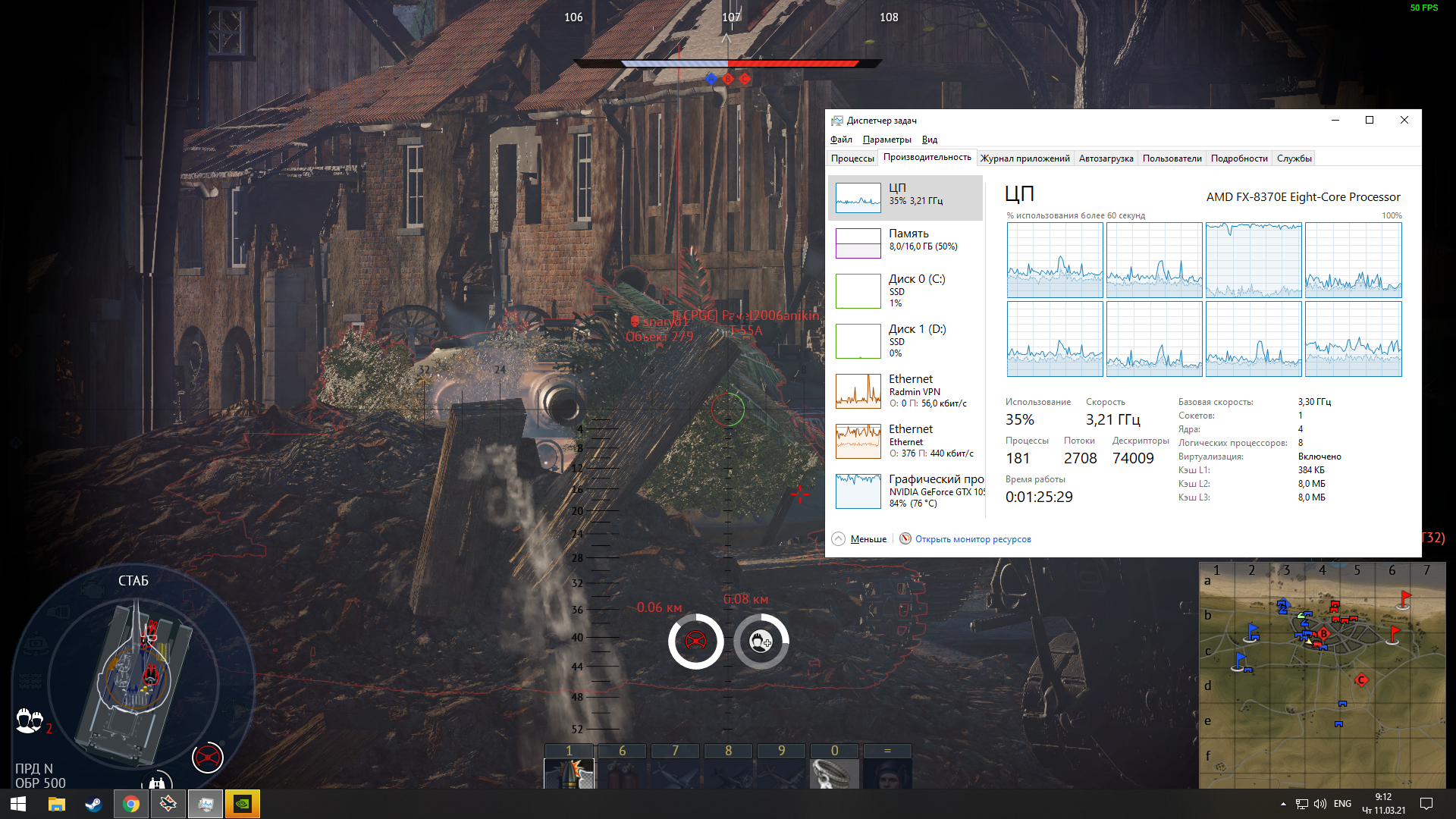Change ENG input language
This screenshot has height=819, width=1456.
1342,804
